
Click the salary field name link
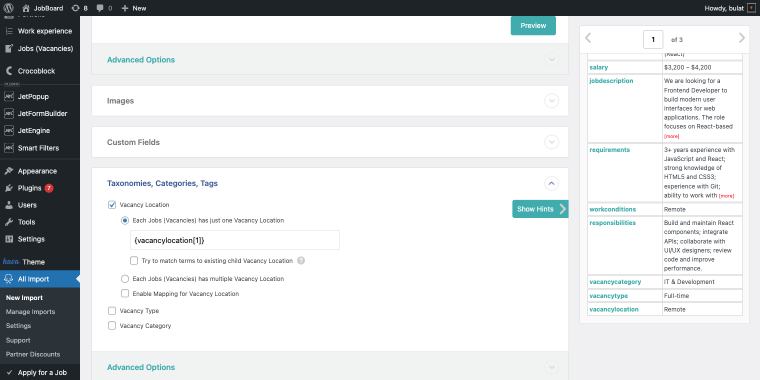tap(599, 67)
